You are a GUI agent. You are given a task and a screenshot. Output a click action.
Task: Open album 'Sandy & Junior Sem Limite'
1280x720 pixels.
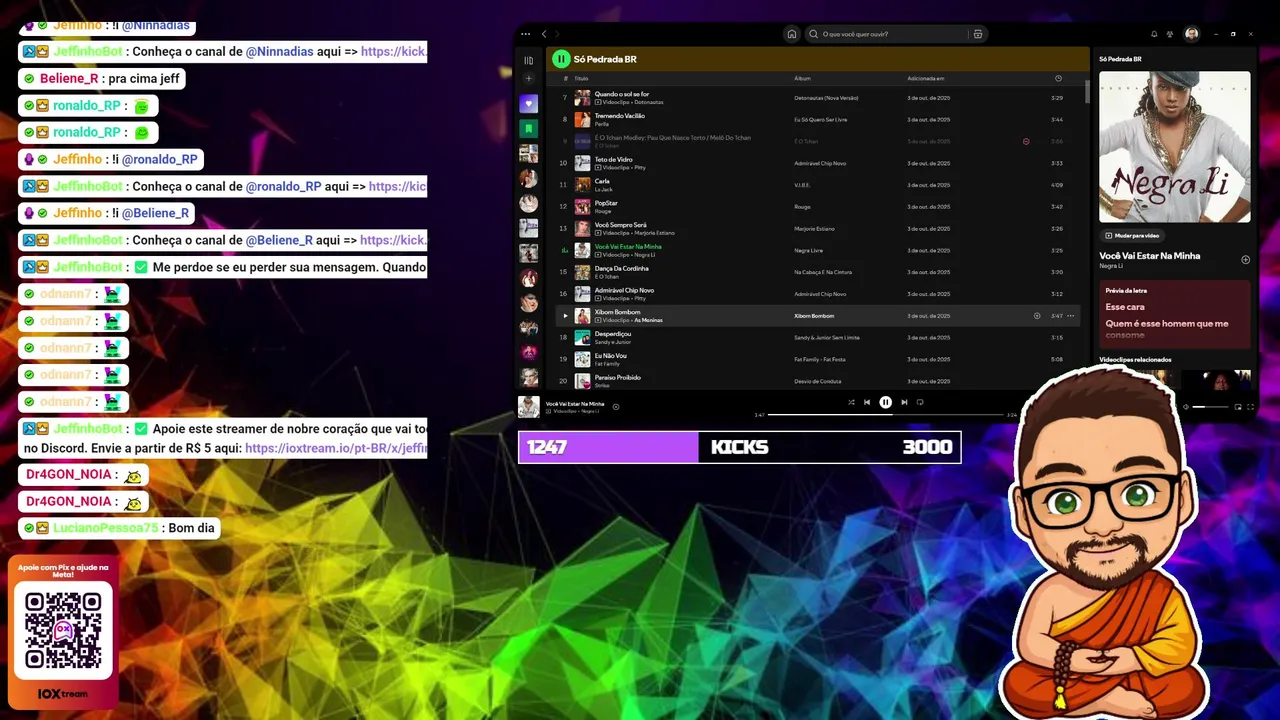tap(827, 338)
